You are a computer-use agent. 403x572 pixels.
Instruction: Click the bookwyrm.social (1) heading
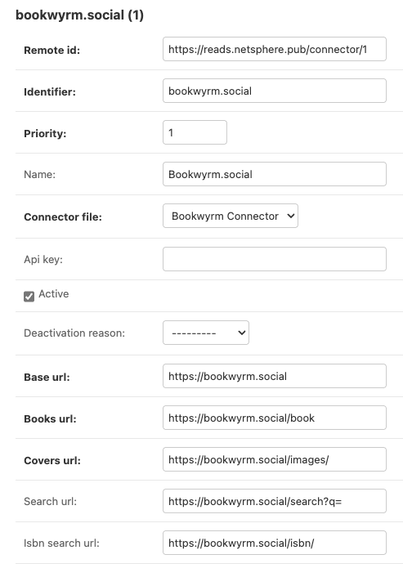click(x=80, y=15)
